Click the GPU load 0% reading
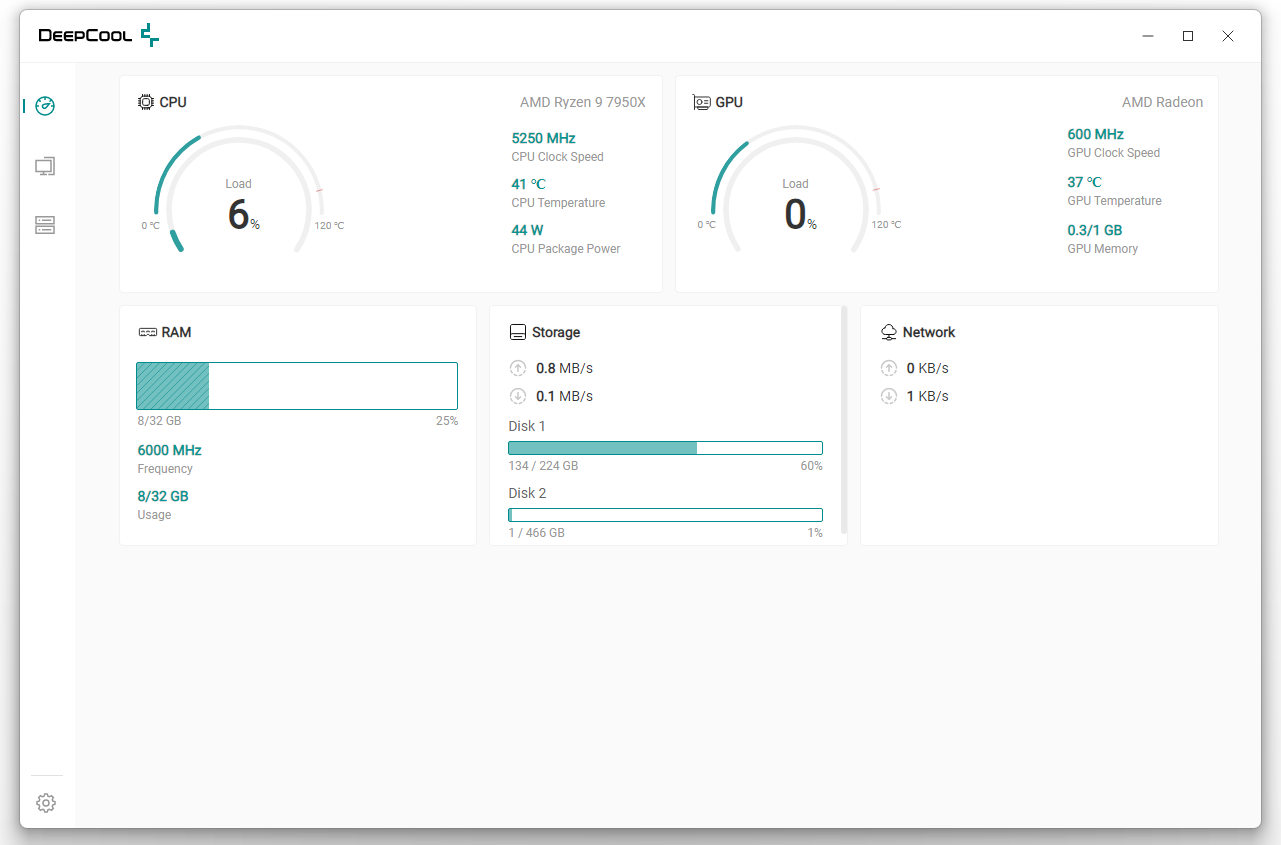The image size is (1281, 845). 800,214
